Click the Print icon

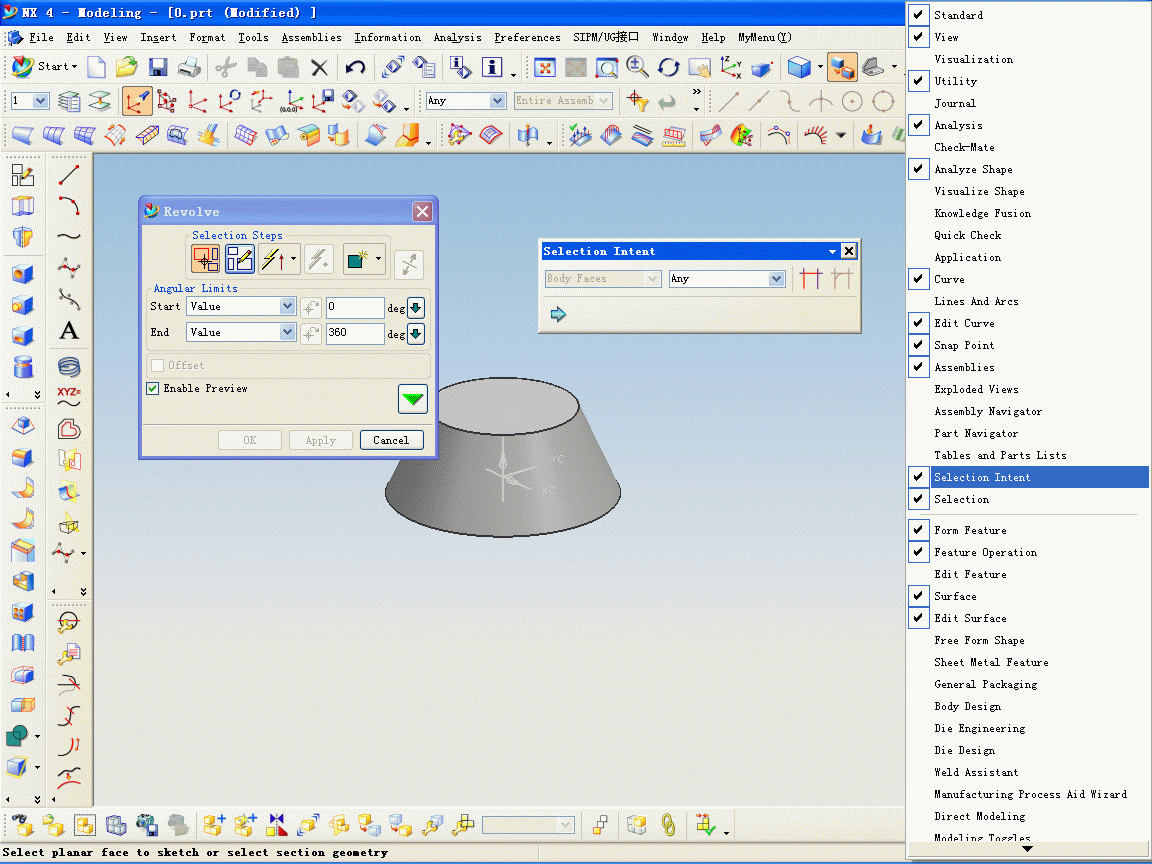coord(189,67)
